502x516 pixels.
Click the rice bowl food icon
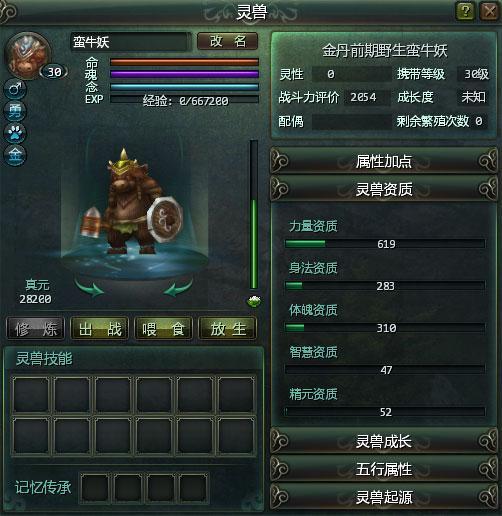point(254,301)
